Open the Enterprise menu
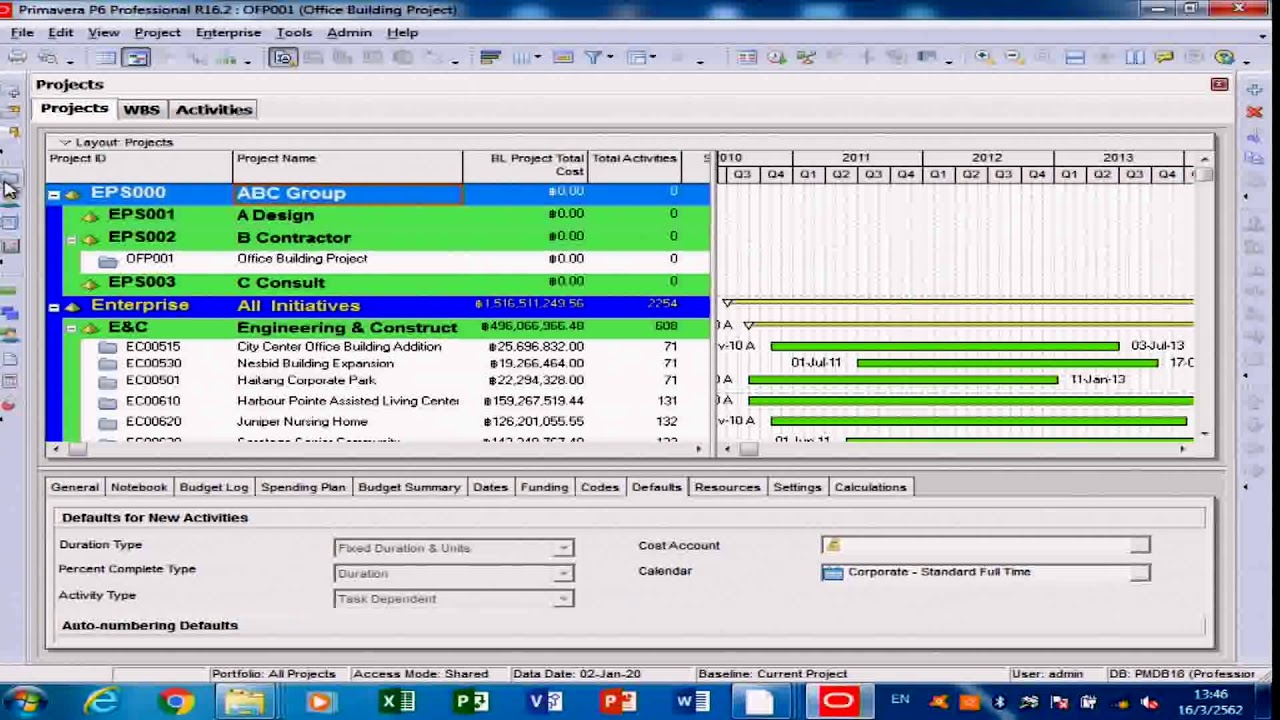This screenshot has width=1280, height=720. pos(228,32)
